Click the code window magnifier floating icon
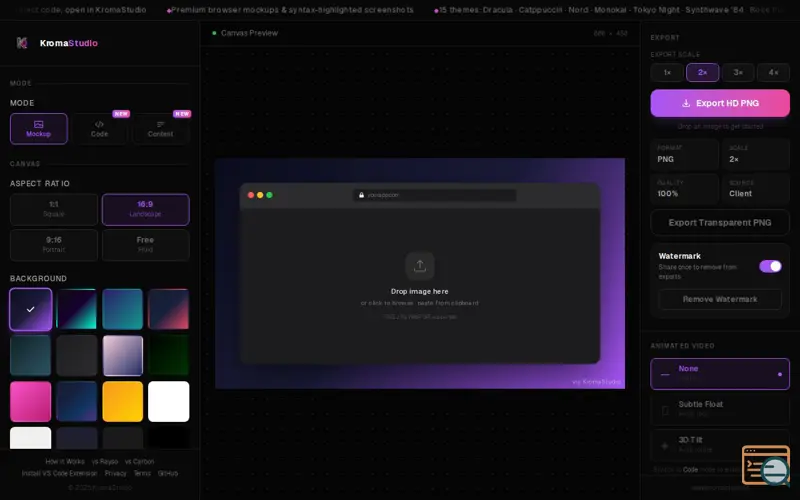Viewport: 800px width, 500px height. (766, 465)
